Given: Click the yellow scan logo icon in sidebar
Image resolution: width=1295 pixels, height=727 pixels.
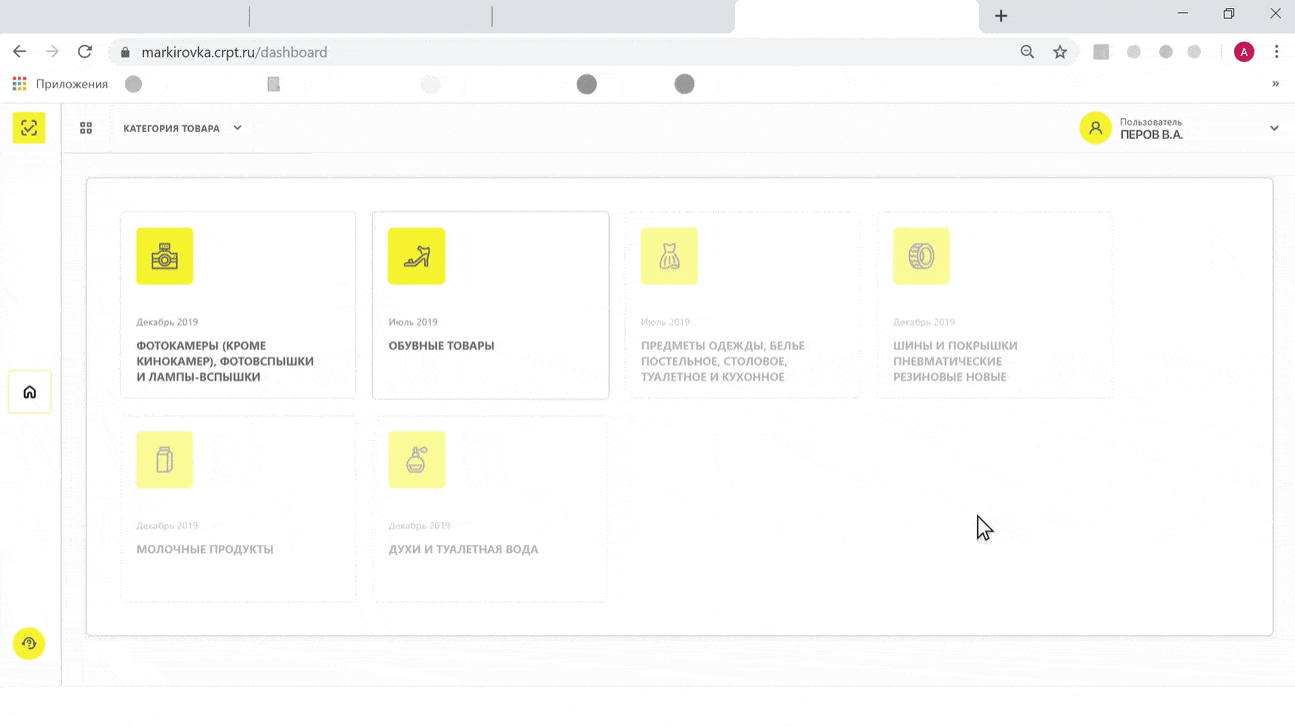Looking at the screenshot, I should click(29, 127).
